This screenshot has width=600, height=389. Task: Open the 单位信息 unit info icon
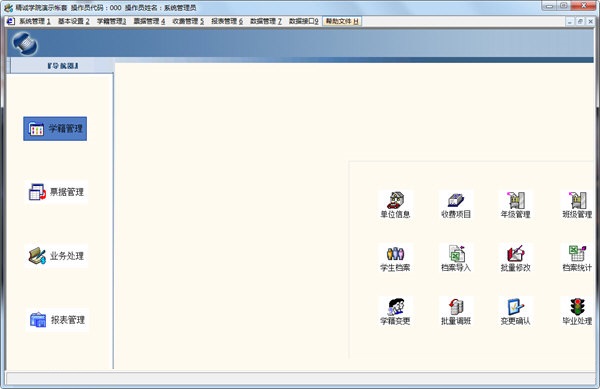(395, 205)
